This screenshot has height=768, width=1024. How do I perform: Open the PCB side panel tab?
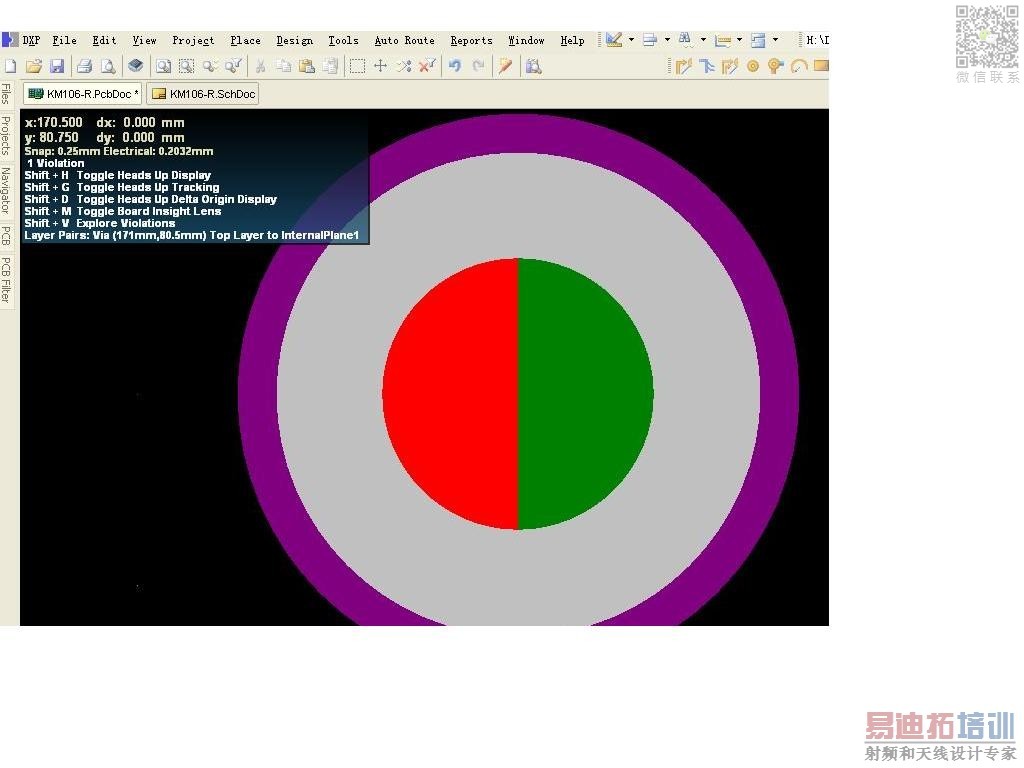[x=7, y=236]
